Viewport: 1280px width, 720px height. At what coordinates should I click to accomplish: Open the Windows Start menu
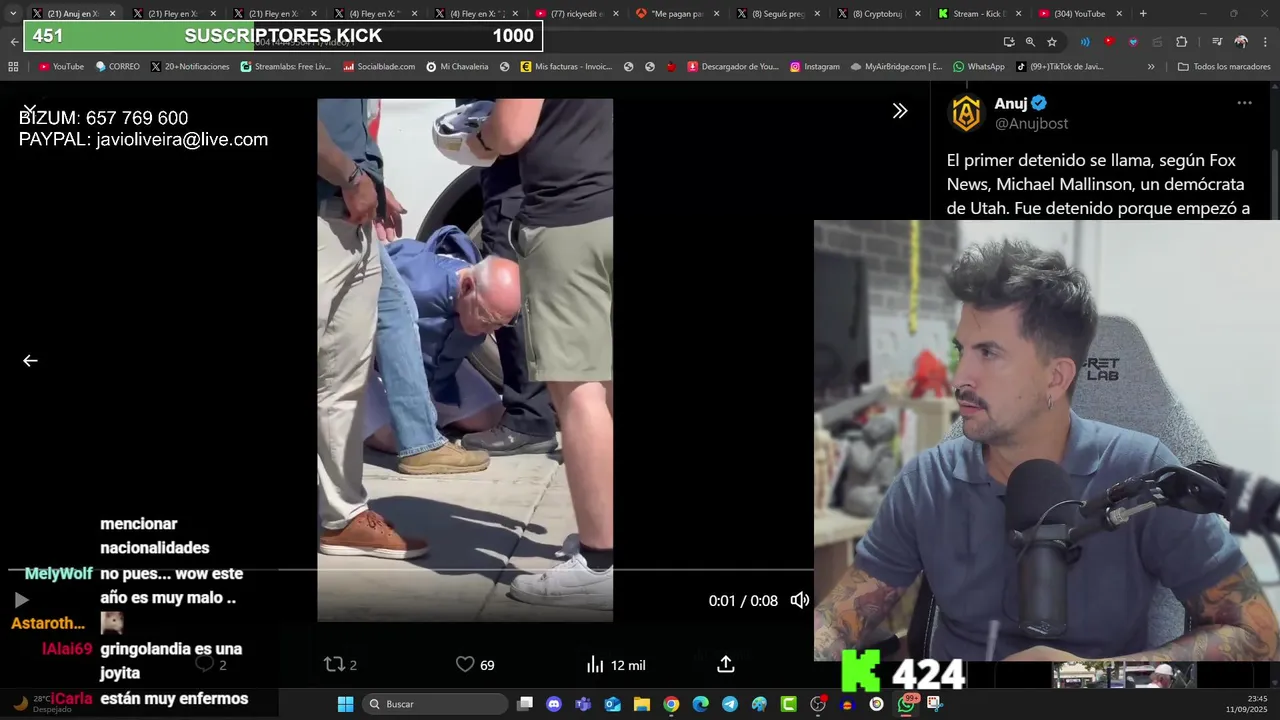(x=345, y=704)
